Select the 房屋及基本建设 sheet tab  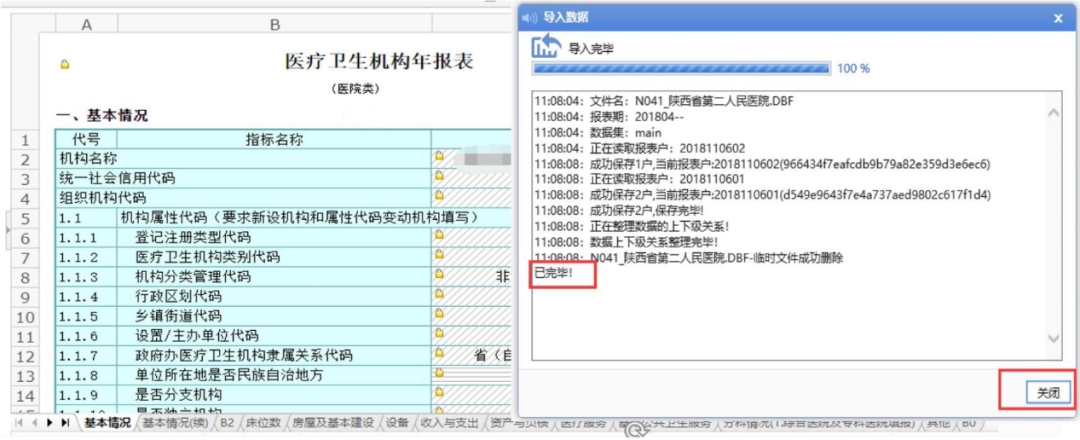point(332,423)
